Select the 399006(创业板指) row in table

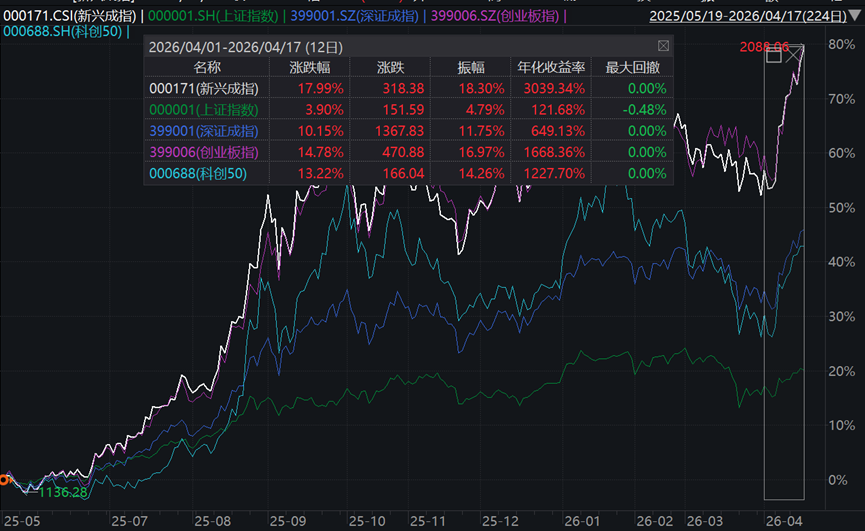[x=203, y=152]
